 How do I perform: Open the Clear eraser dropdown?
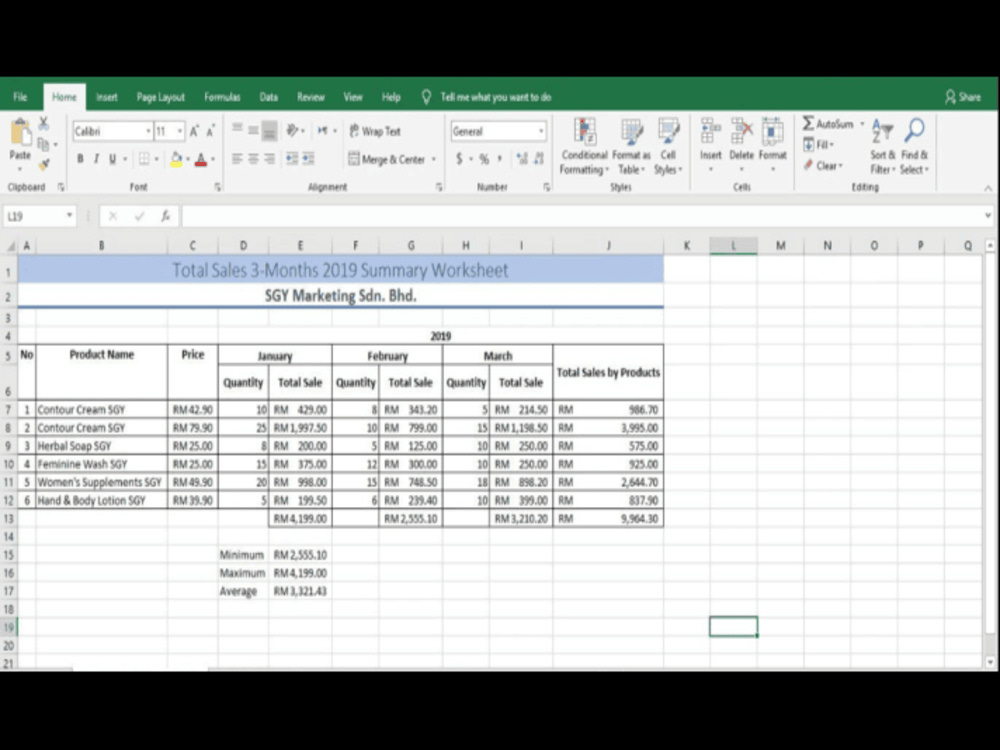coord(823,166)
